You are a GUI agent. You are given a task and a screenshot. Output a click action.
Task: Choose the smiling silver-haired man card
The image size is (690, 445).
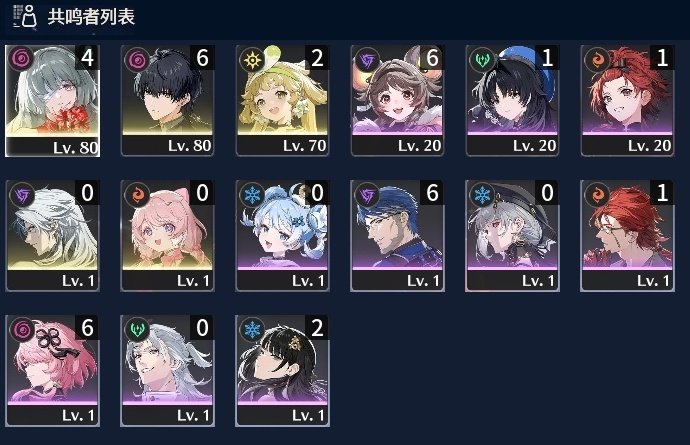(167, 371)
